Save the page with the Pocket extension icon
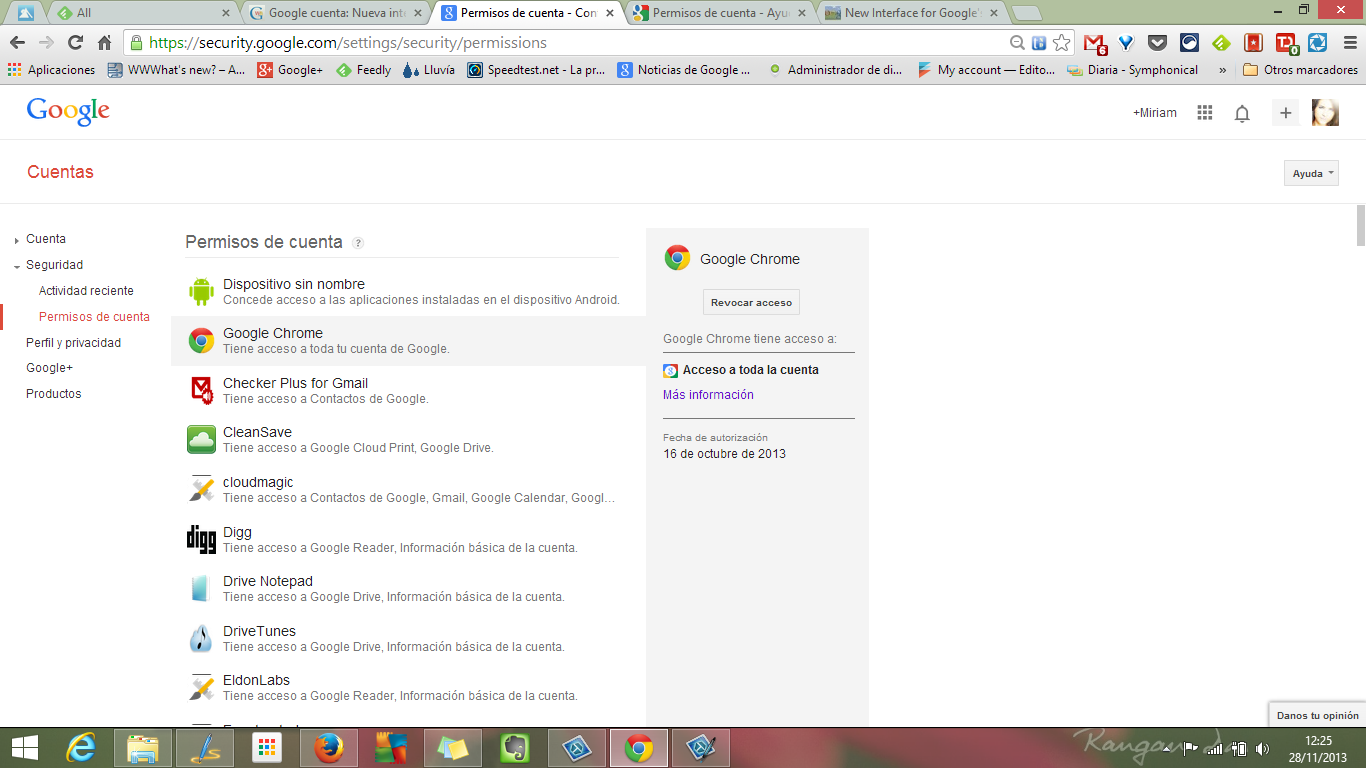1366x768 pixels. [1155, 44]
